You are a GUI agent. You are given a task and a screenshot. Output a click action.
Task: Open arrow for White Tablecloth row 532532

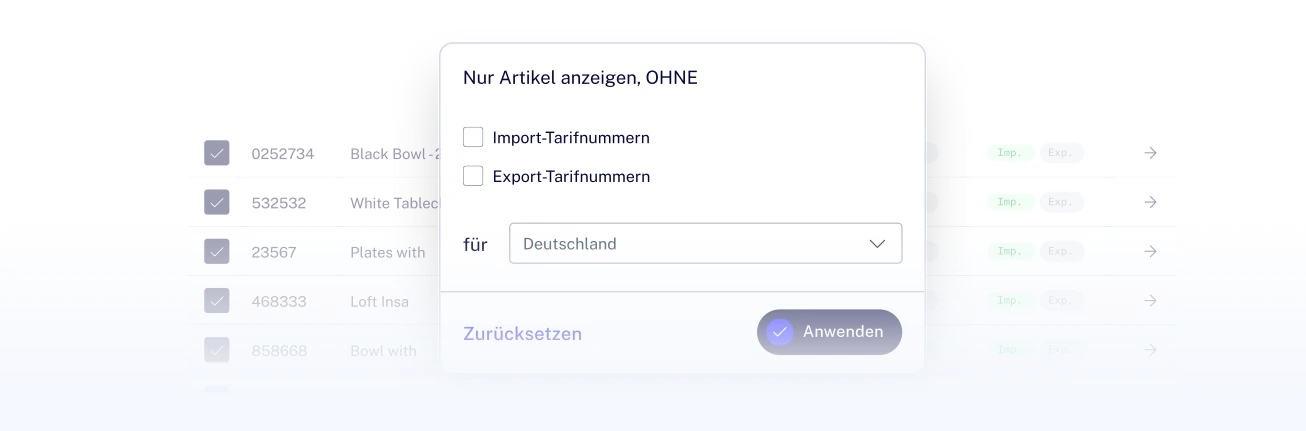point(1150,202)
